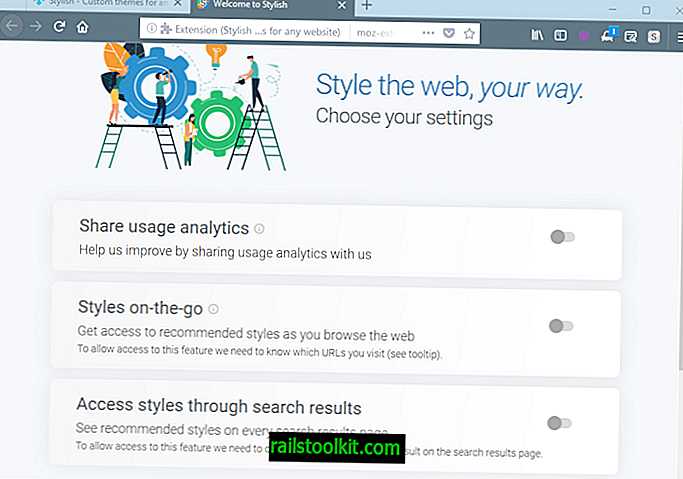Click the purple round extension icon
The width and height of the screenshot is (683, 479).
pos(584,36)
